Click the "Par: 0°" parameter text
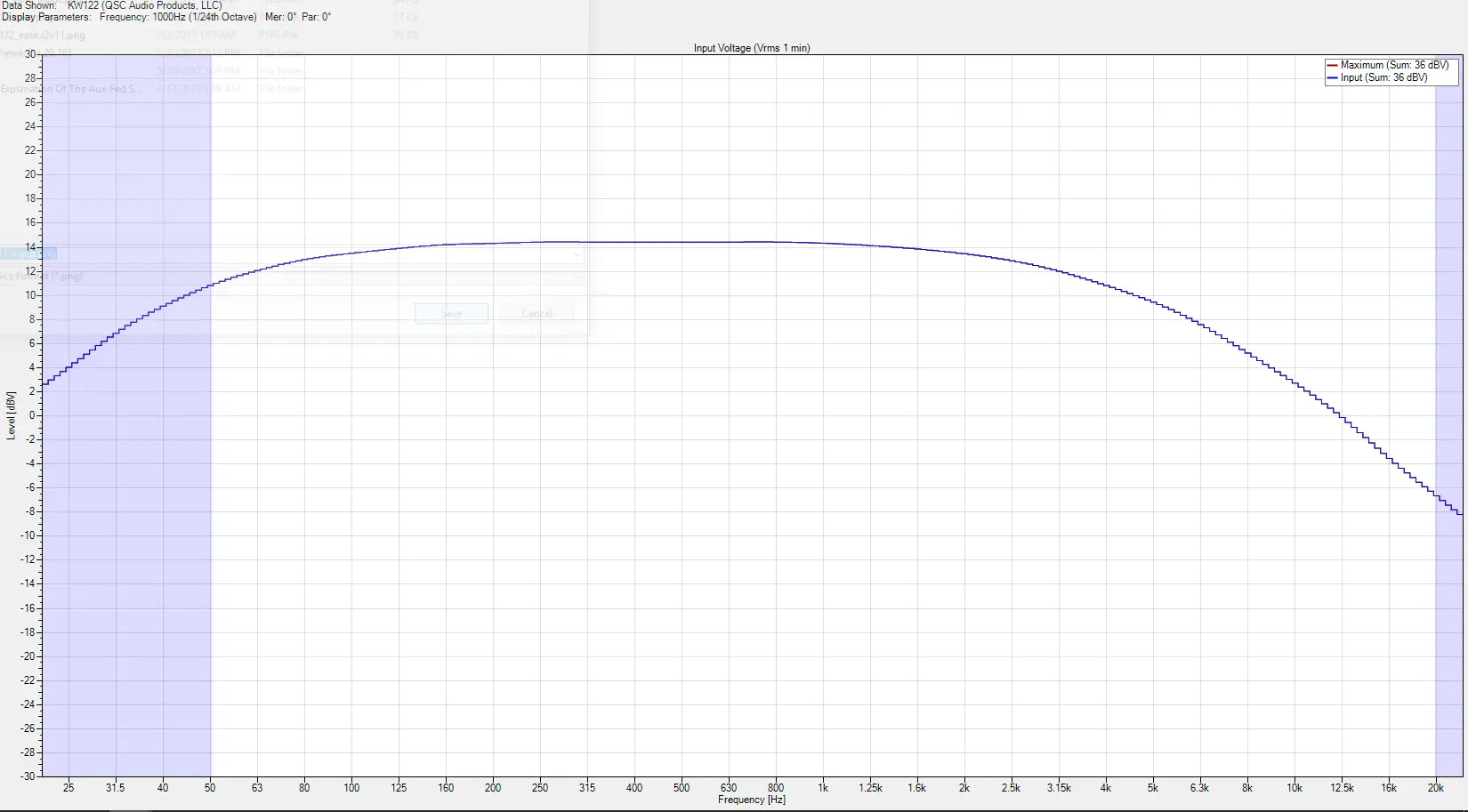 [x=316, y=17]
